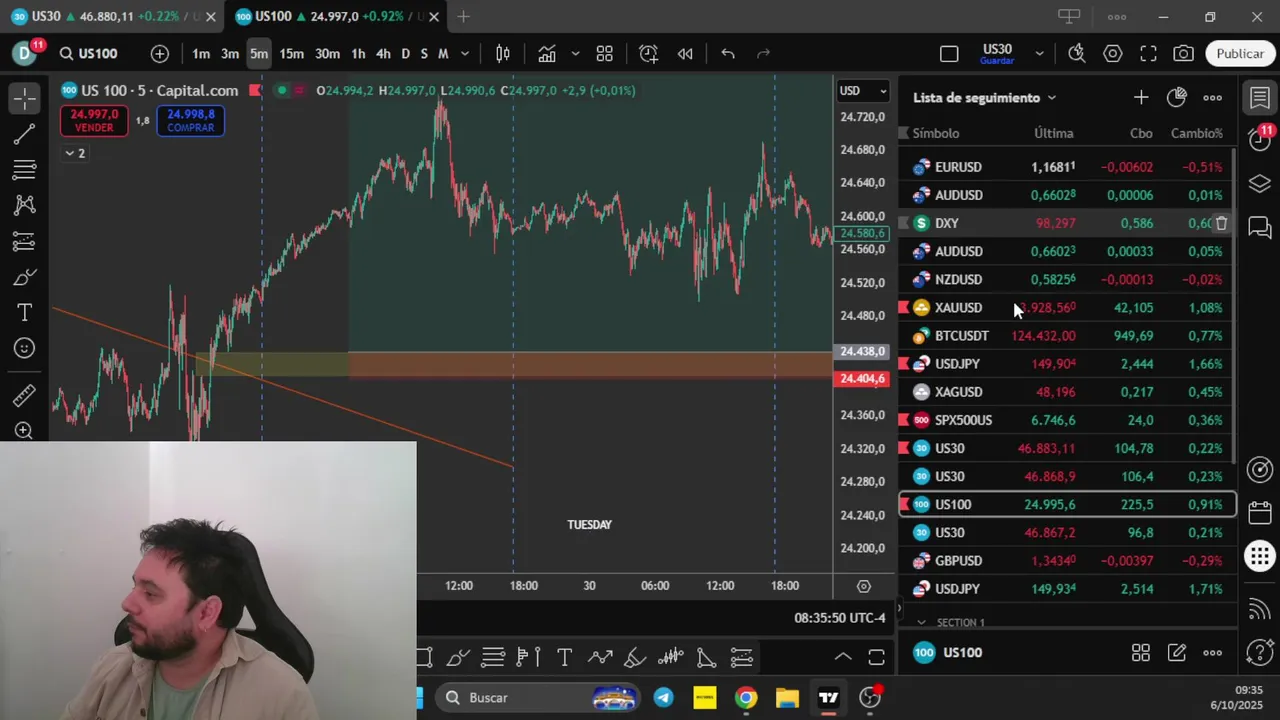Select GBPUSD in the watchlist

1067,561
